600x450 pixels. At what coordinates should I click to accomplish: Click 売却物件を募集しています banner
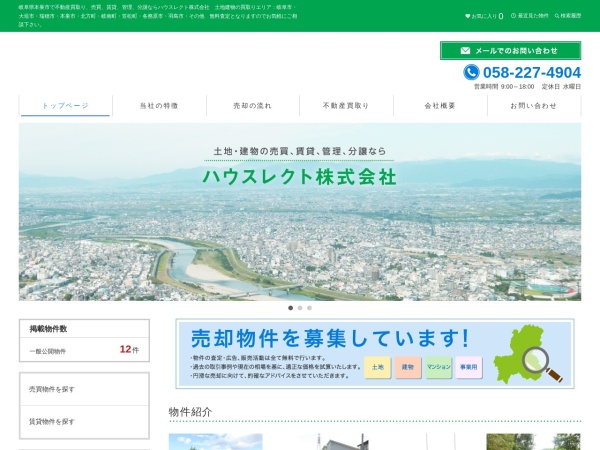click(375, 354)
